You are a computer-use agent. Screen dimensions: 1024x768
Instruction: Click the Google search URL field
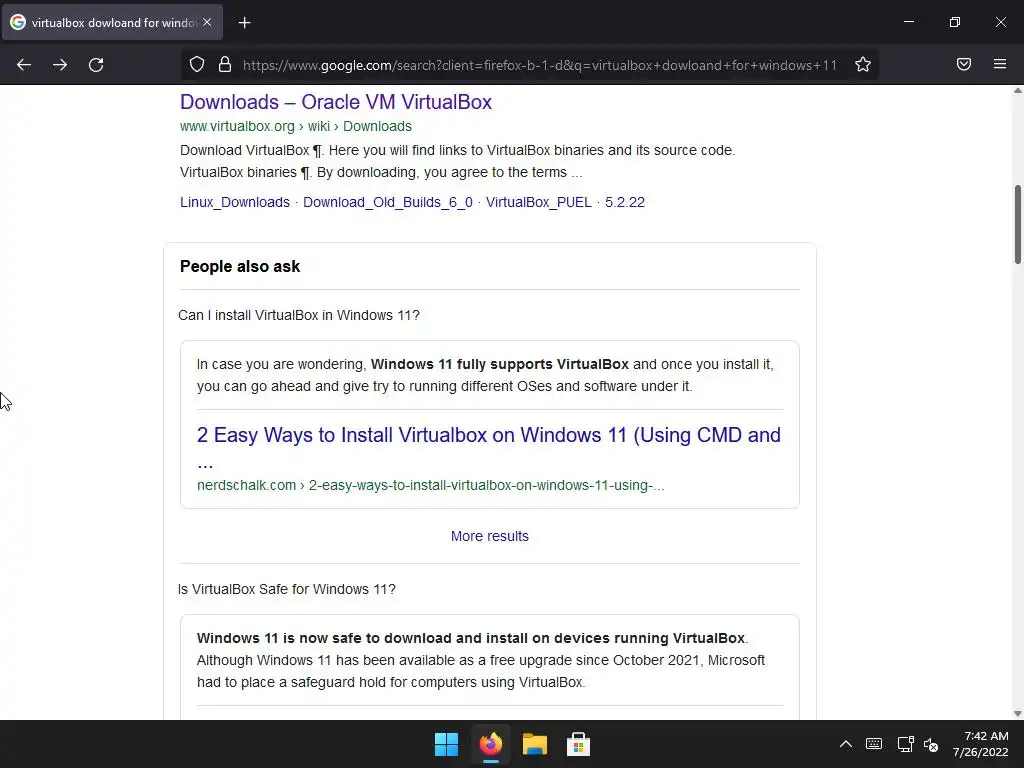click(x=539, y=65)
